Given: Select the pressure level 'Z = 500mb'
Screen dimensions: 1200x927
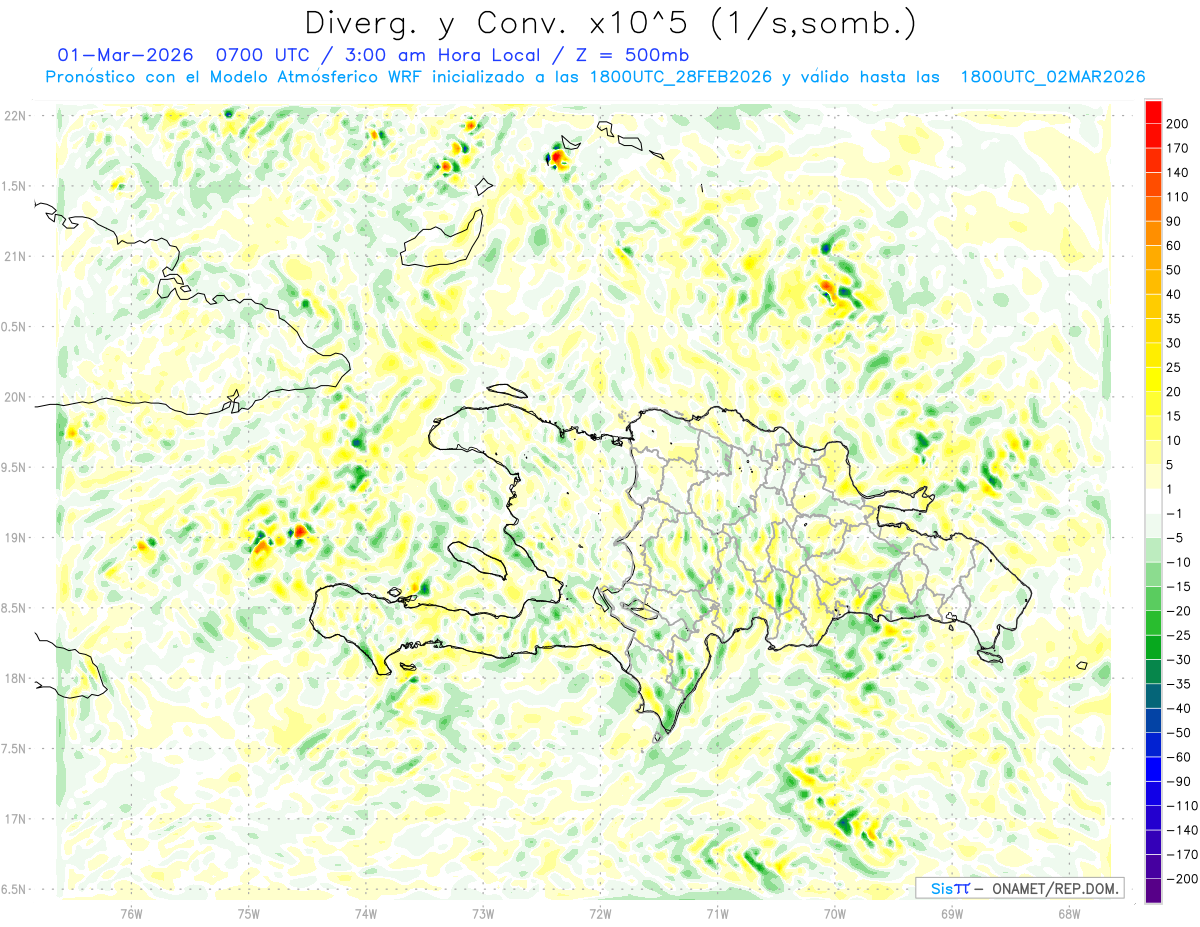Looking at the screenshot, I should coord(634,55).
